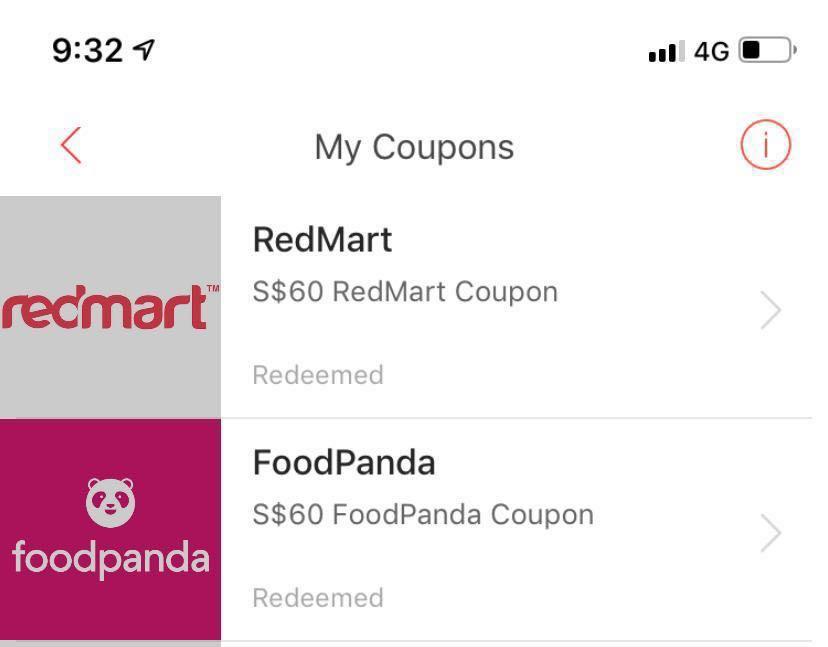Tap the location arrow icon
828x647 pixels.
coord(144,50)
